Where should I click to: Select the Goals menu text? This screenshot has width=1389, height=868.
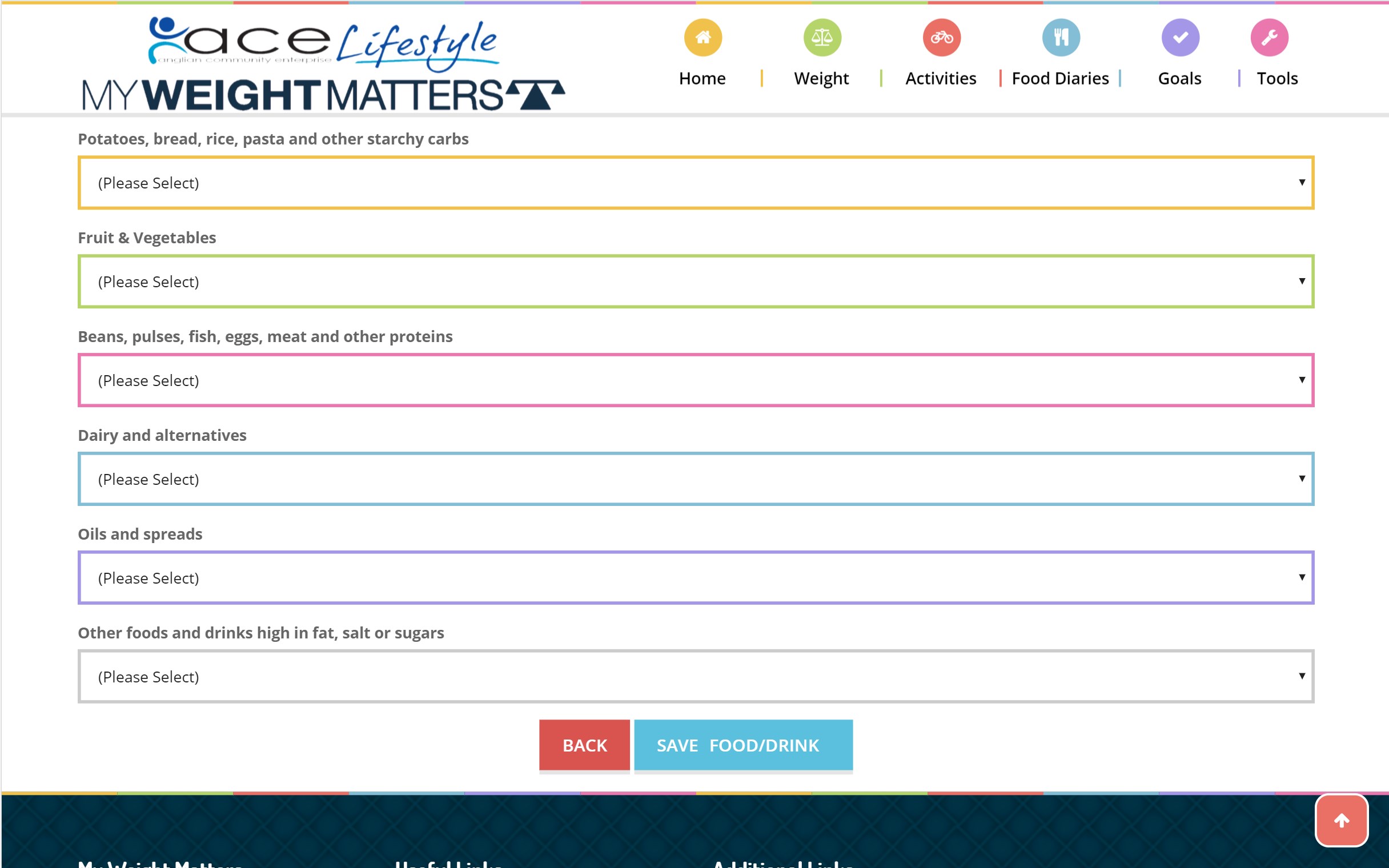point(1179,78)
